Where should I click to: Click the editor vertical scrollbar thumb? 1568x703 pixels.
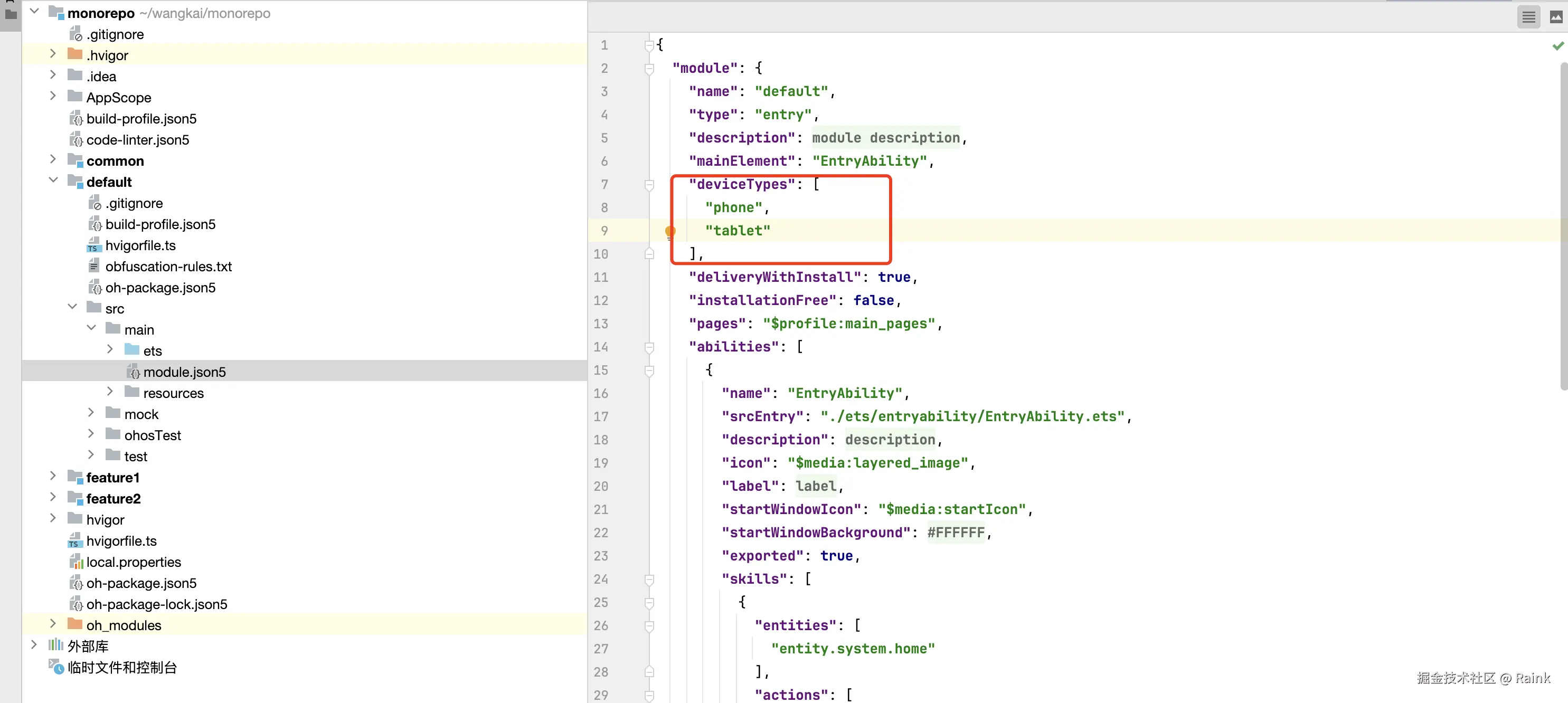point(1563,225)
